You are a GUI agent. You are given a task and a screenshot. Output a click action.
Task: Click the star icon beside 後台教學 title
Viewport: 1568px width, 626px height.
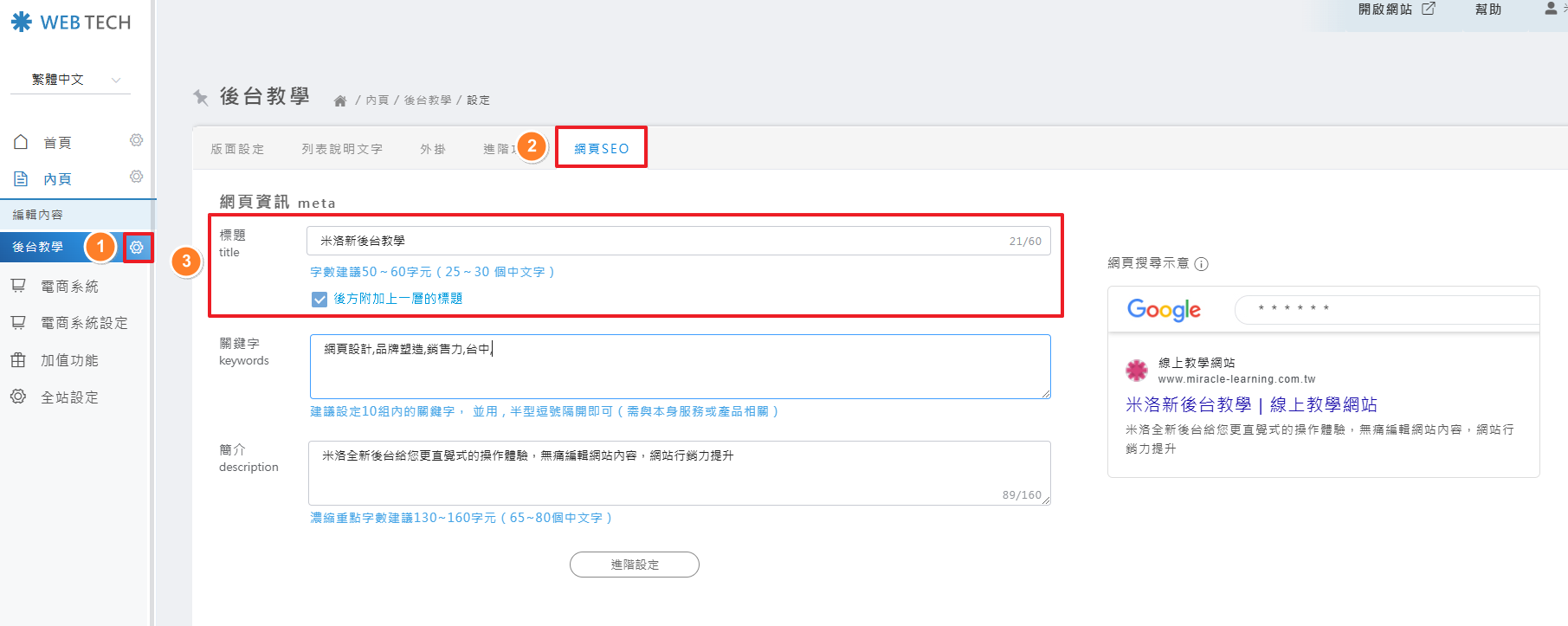(x=201, y=97)
